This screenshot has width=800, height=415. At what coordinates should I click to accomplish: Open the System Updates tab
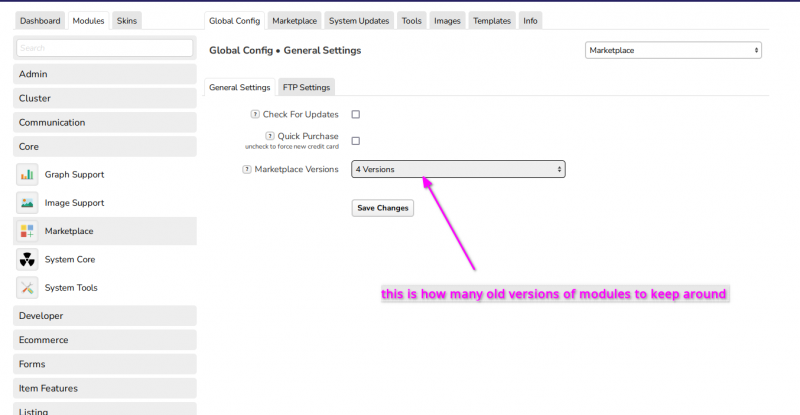pos(359,20)
